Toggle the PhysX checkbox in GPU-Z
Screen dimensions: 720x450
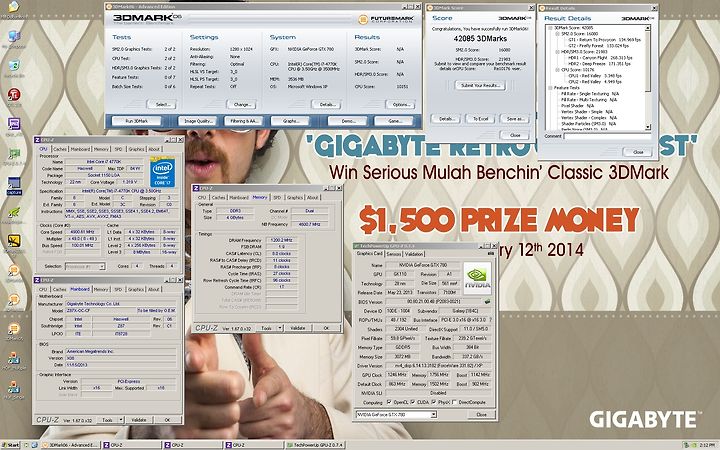tap(433, 402)
